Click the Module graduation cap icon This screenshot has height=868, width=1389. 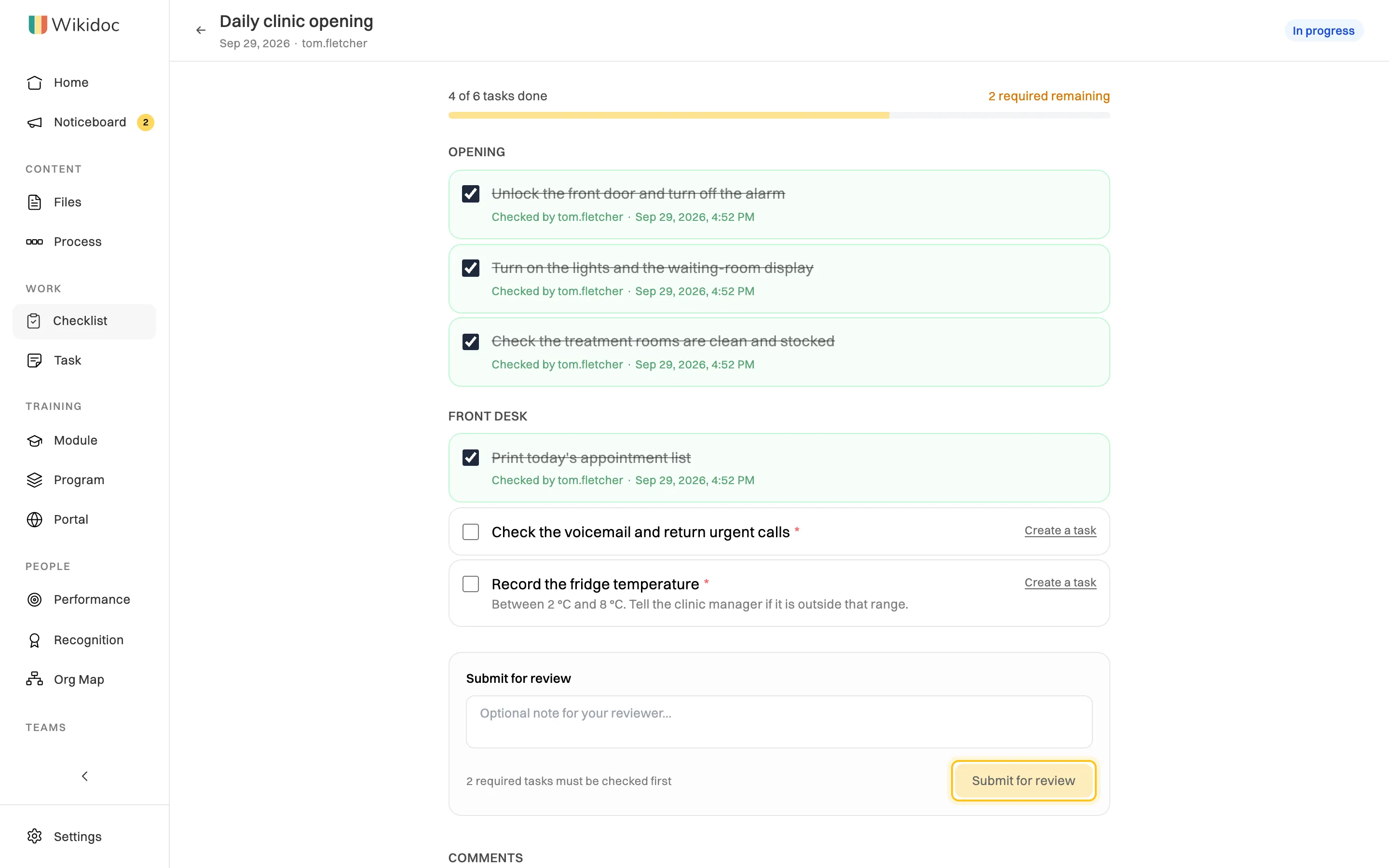click(x=34, y=440)
